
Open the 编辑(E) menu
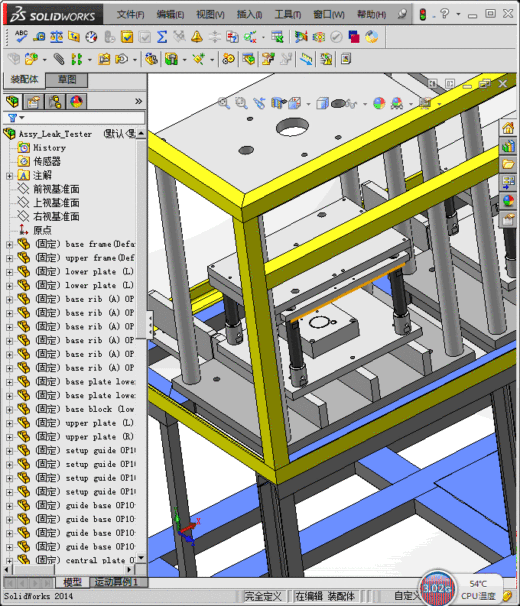[170, 15]
